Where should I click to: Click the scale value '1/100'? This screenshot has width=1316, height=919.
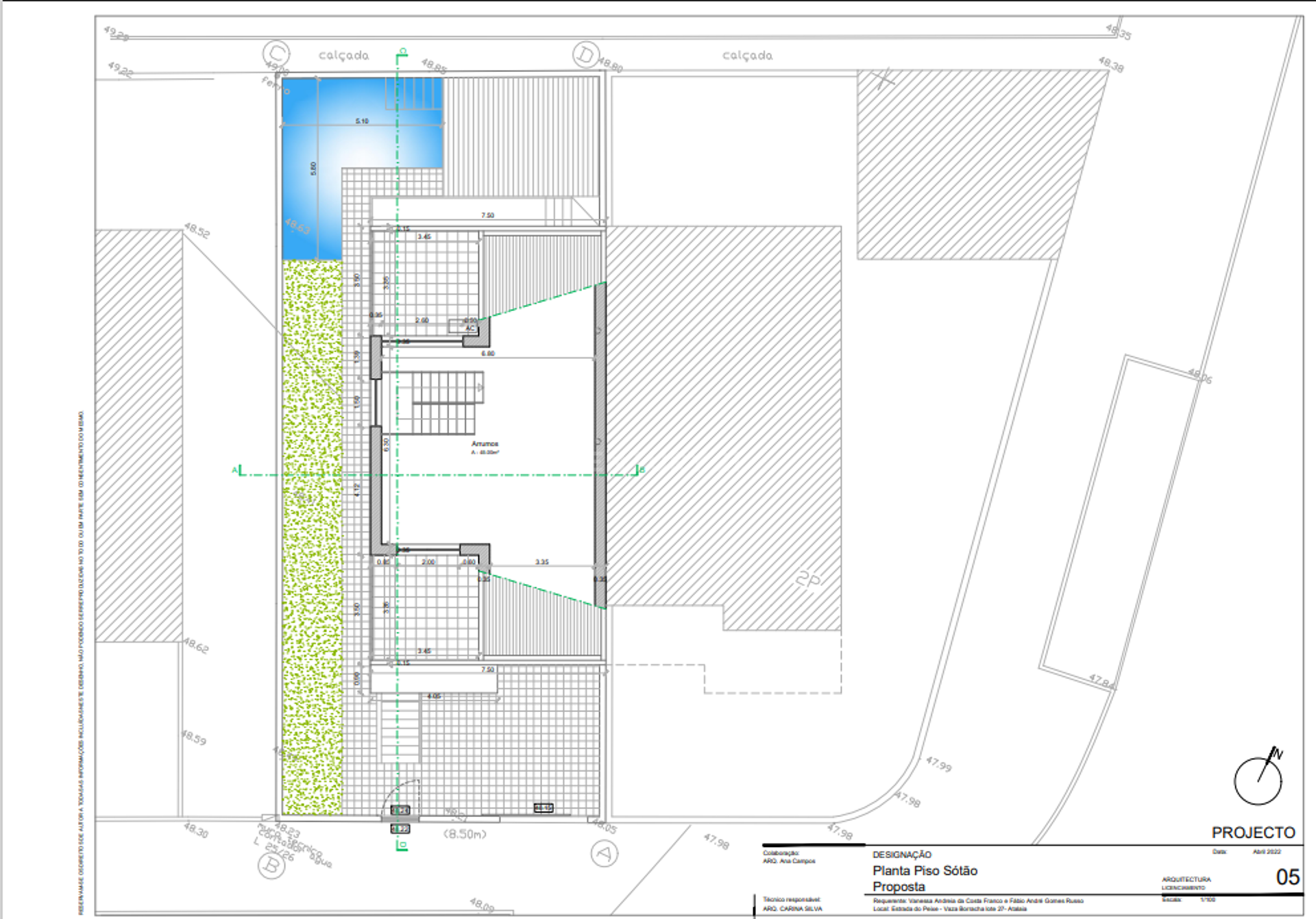pyautogui.click(x=1208, y=899)
